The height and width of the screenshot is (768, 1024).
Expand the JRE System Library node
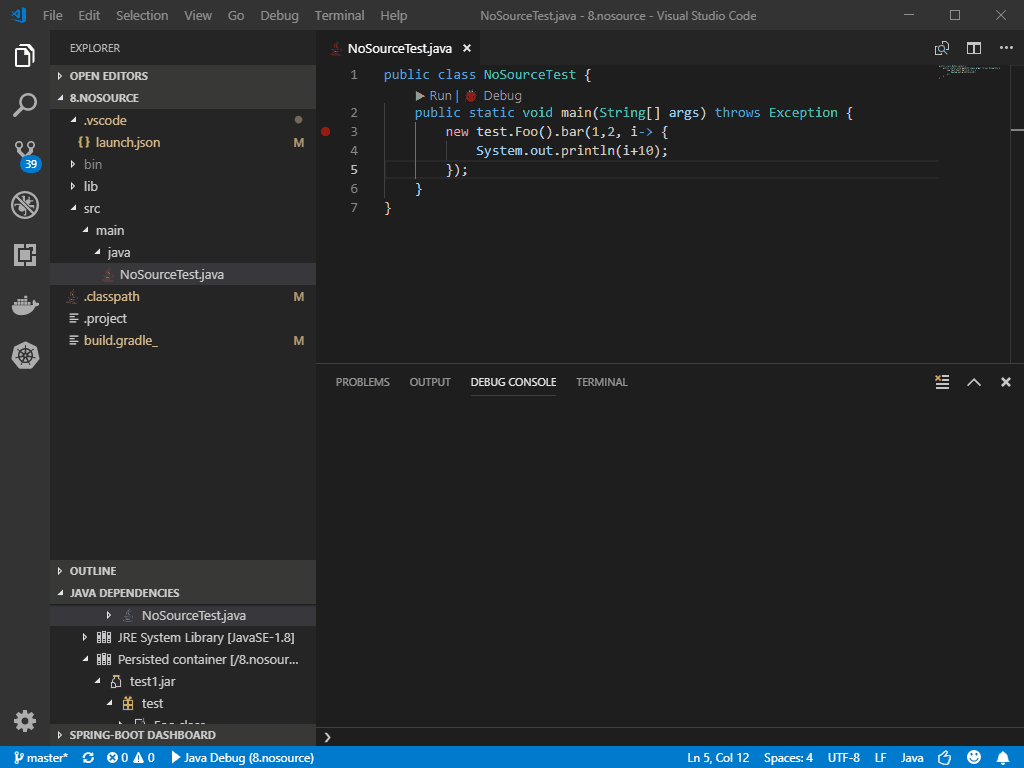(84, 637)
